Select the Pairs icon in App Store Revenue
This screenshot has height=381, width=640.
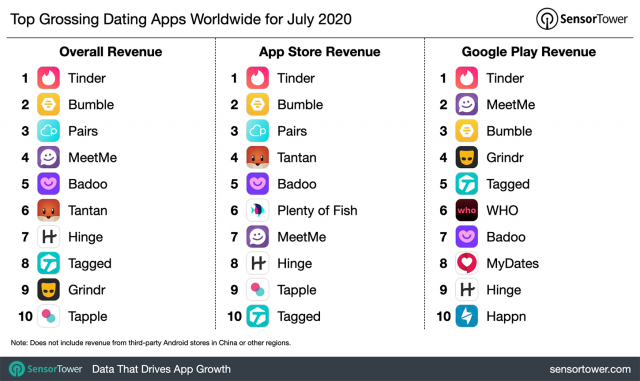[258, 131]
